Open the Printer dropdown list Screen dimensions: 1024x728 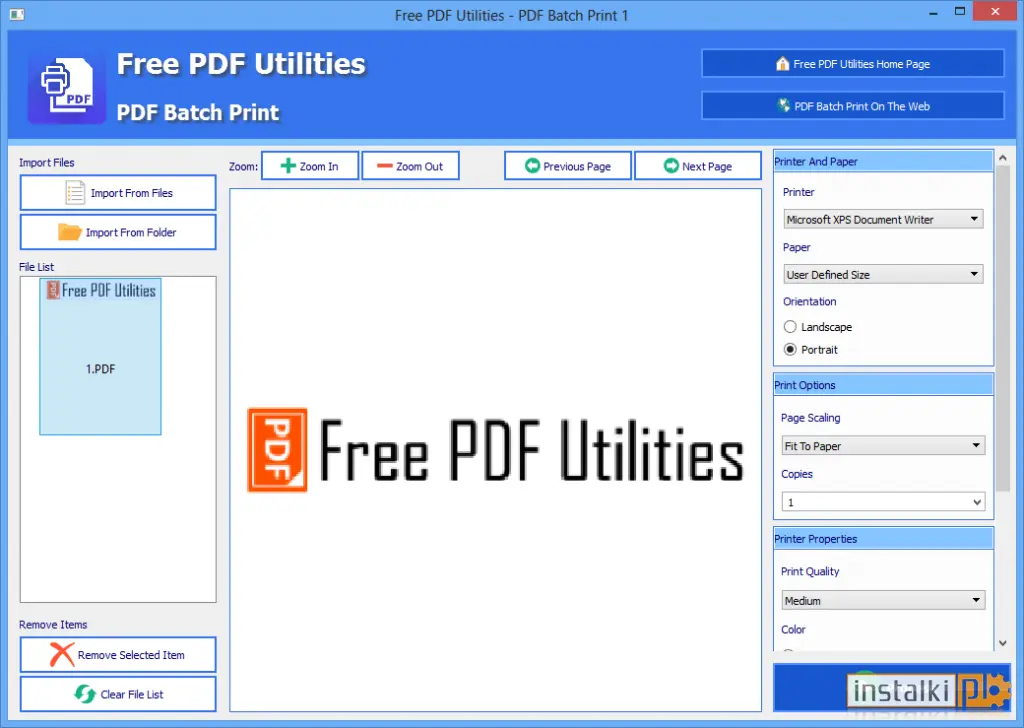(883, 219)
